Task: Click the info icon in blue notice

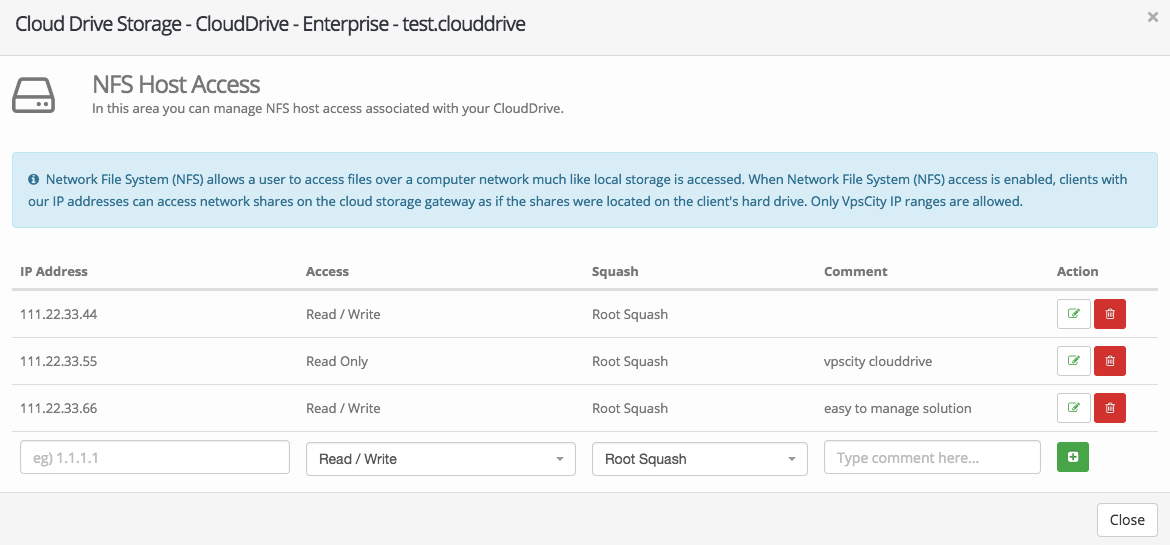Action: pyautogui.click(x=33, y=180)
